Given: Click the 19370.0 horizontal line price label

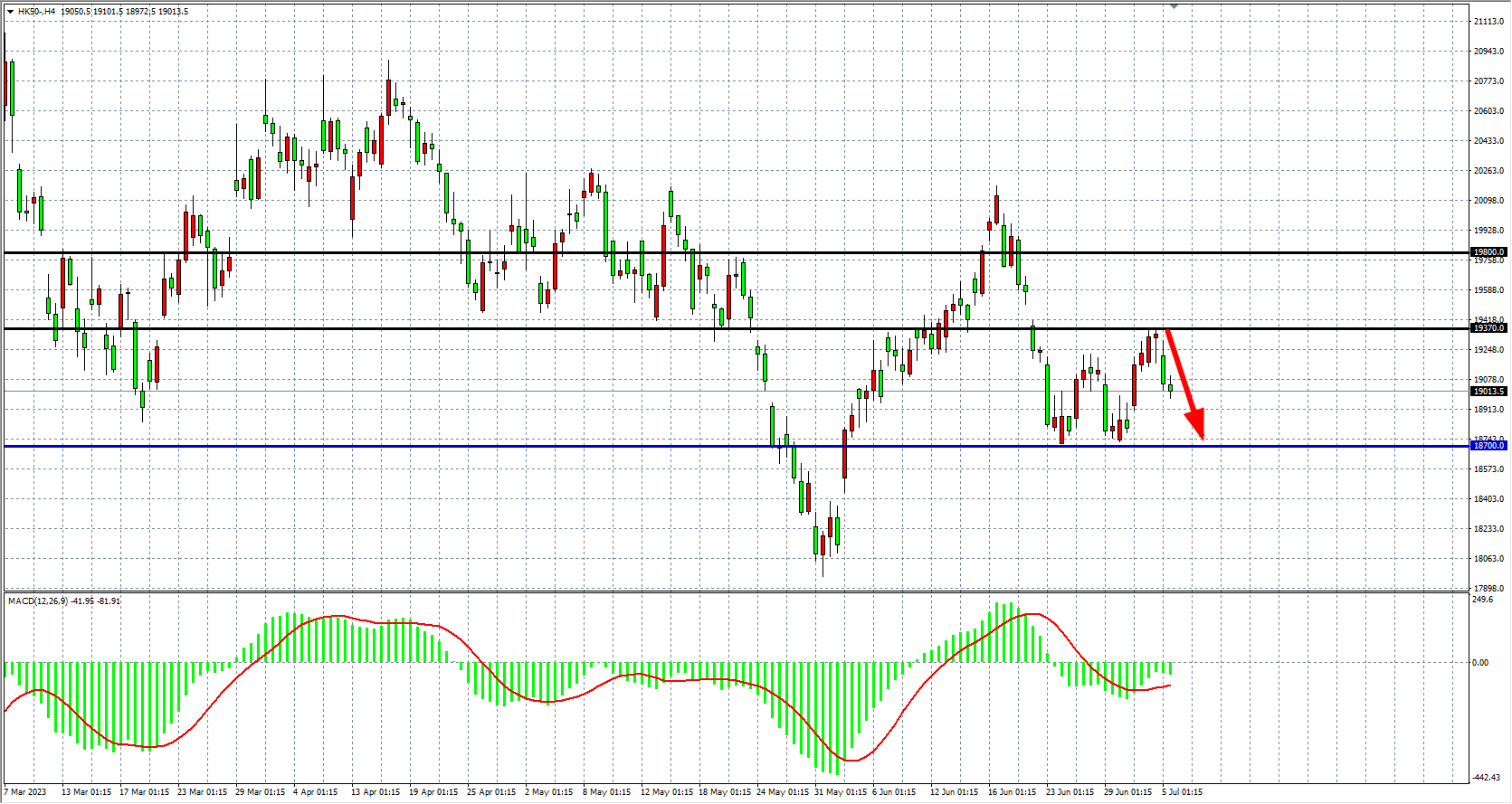Looking at the screenshot, I should (1488, 328).
